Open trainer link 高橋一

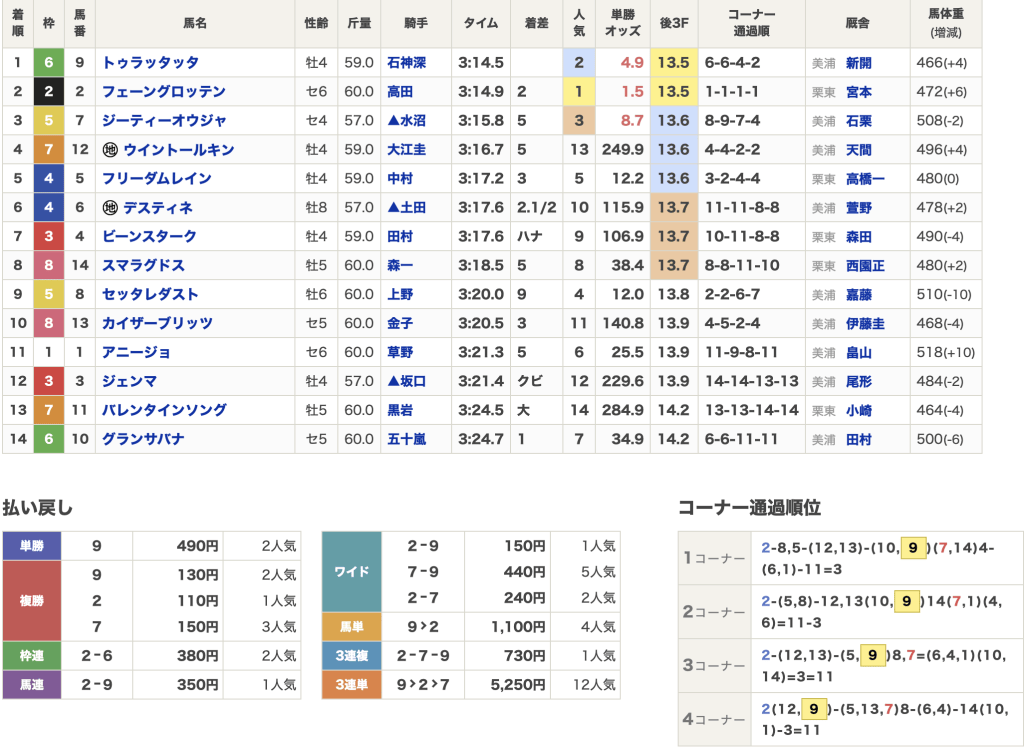pos(865,179)
